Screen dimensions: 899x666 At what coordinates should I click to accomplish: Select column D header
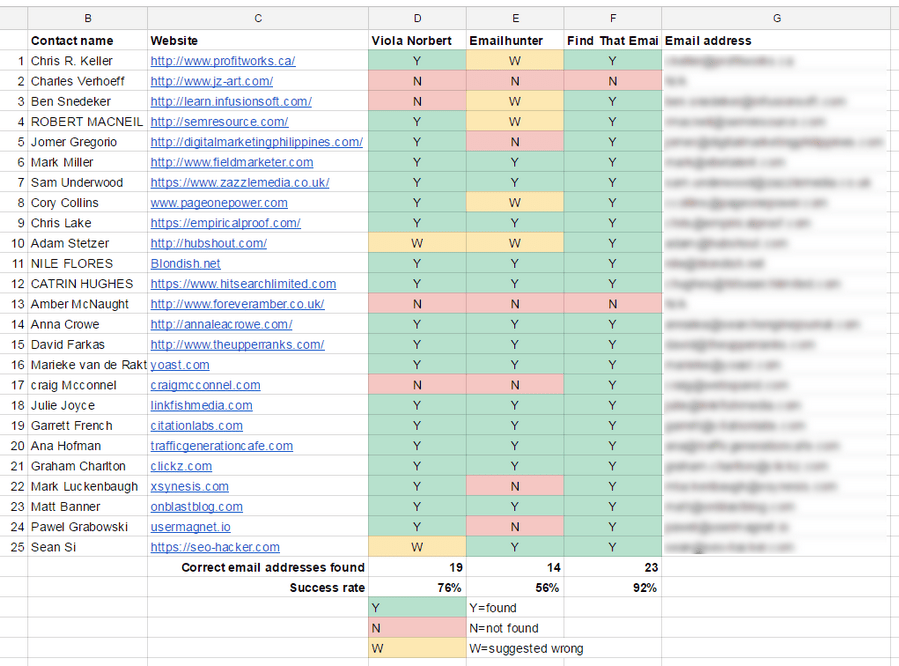click(x=417, y=18)
